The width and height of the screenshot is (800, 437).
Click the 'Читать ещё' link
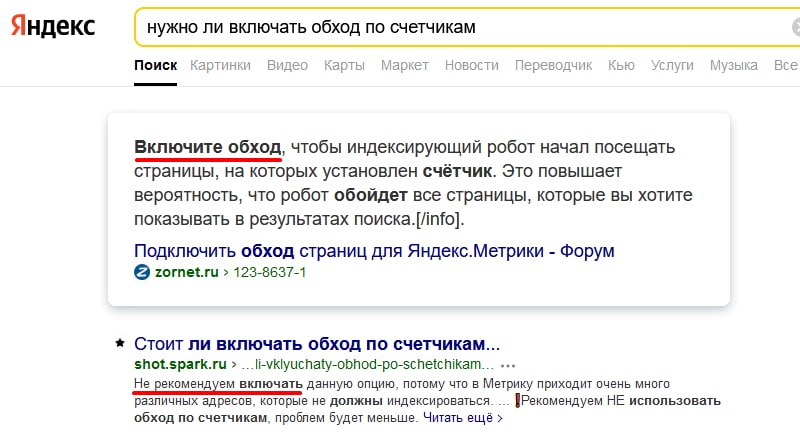click(x=463, y=418)
